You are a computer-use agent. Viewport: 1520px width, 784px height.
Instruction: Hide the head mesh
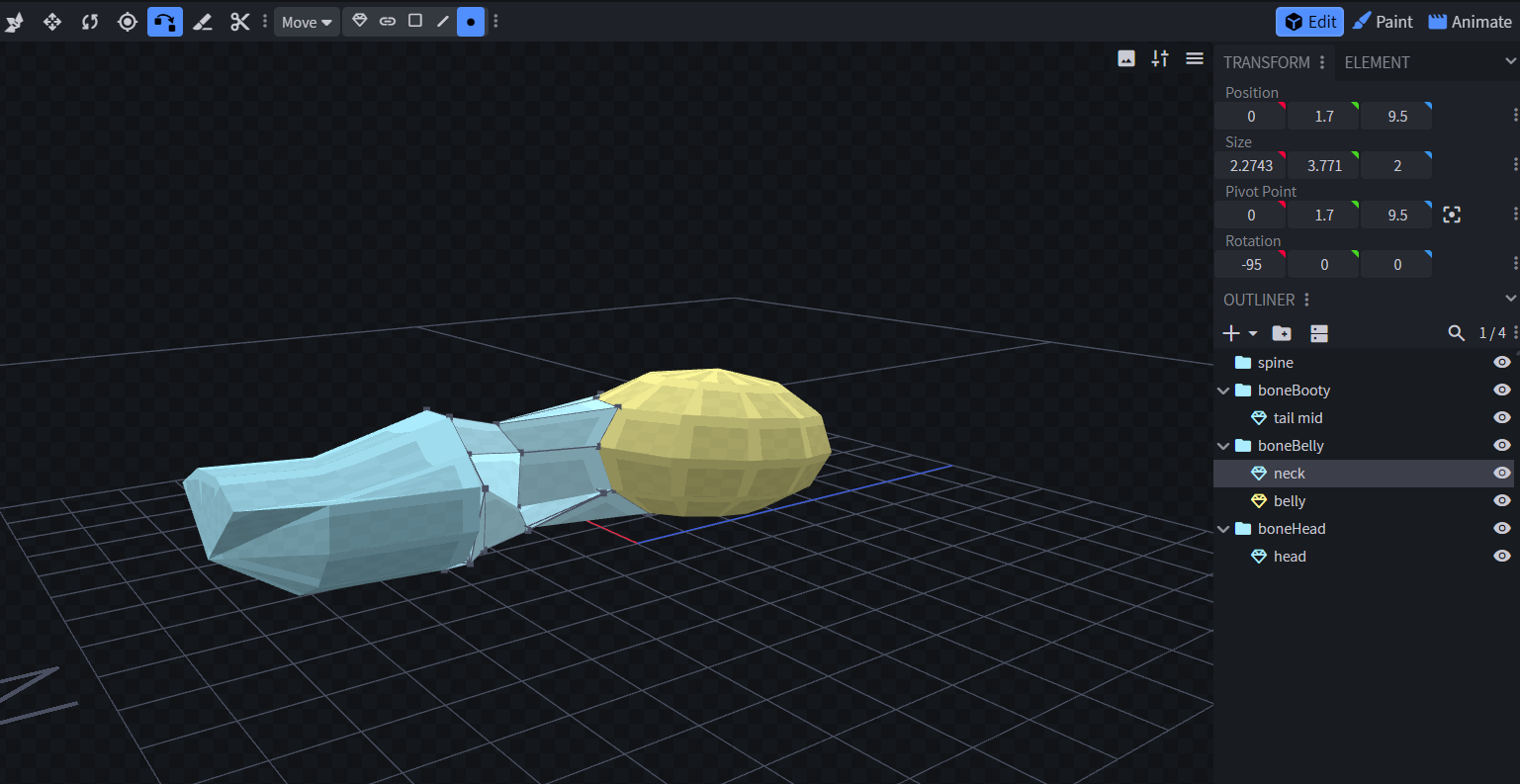click(1502, 557)
